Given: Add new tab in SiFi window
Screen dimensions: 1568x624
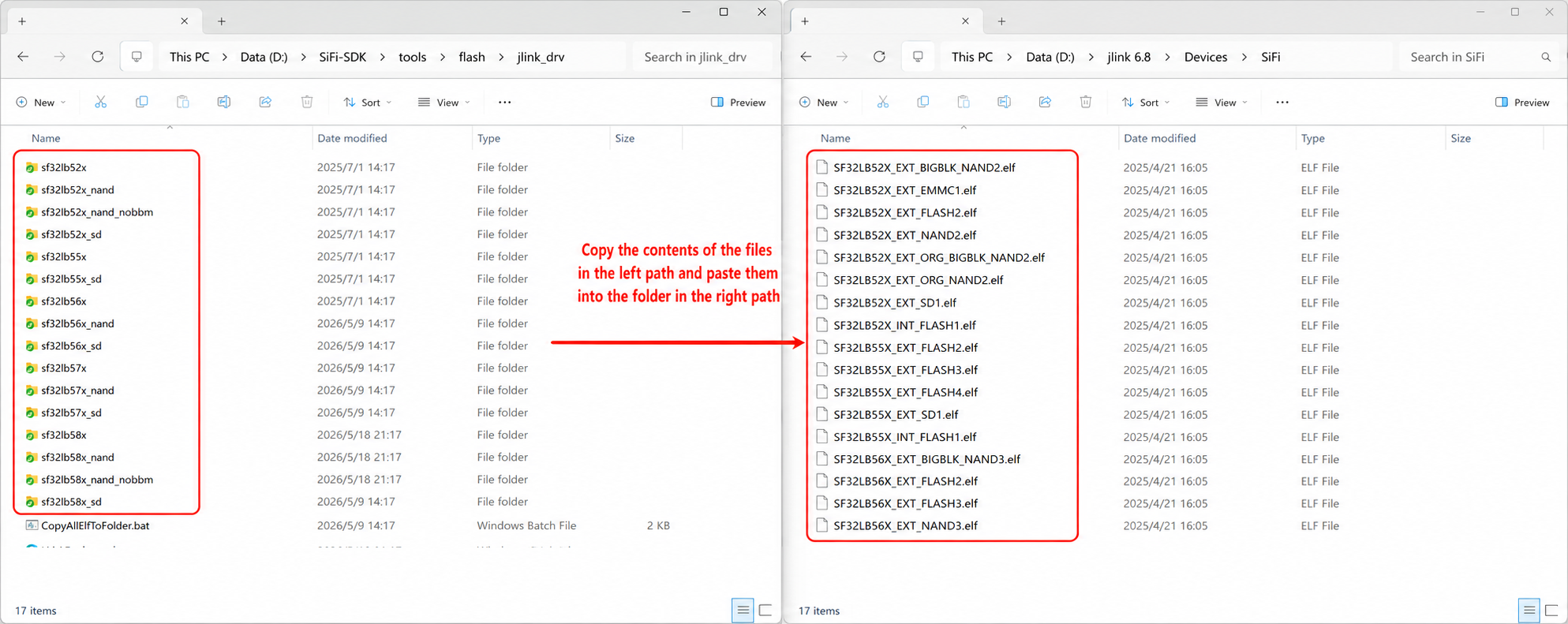Looking at the screenshot, I should tap(1001, 21).
